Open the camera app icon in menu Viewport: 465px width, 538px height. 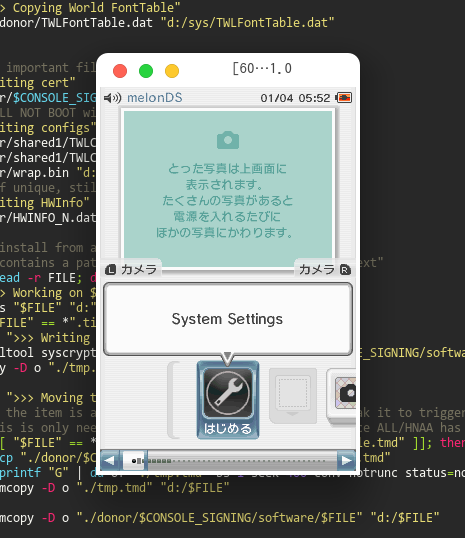(x=341, y=395)
